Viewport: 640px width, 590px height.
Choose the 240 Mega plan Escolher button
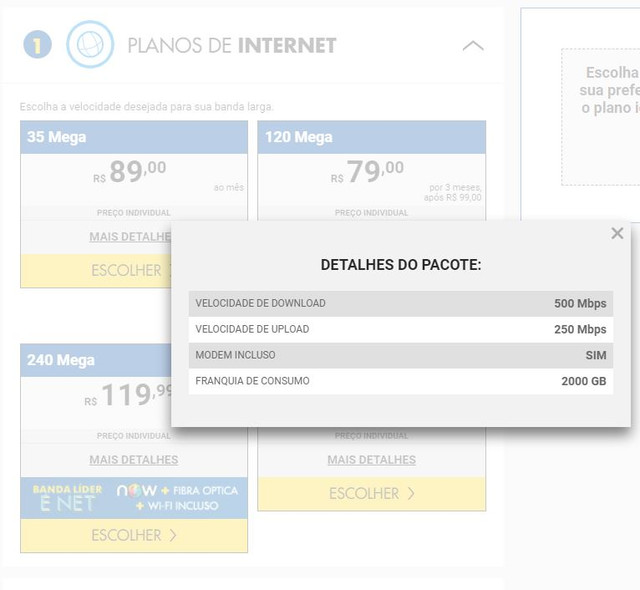point(134,535)
